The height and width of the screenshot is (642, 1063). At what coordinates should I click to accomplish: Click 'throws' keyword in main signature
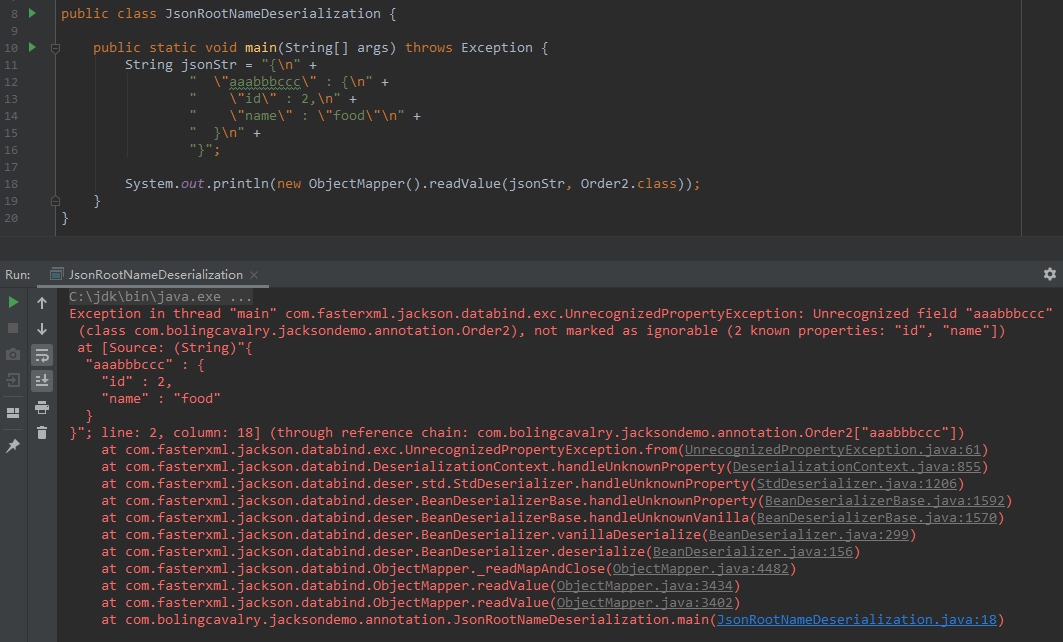pyautogui.click(x=428, y=47)
